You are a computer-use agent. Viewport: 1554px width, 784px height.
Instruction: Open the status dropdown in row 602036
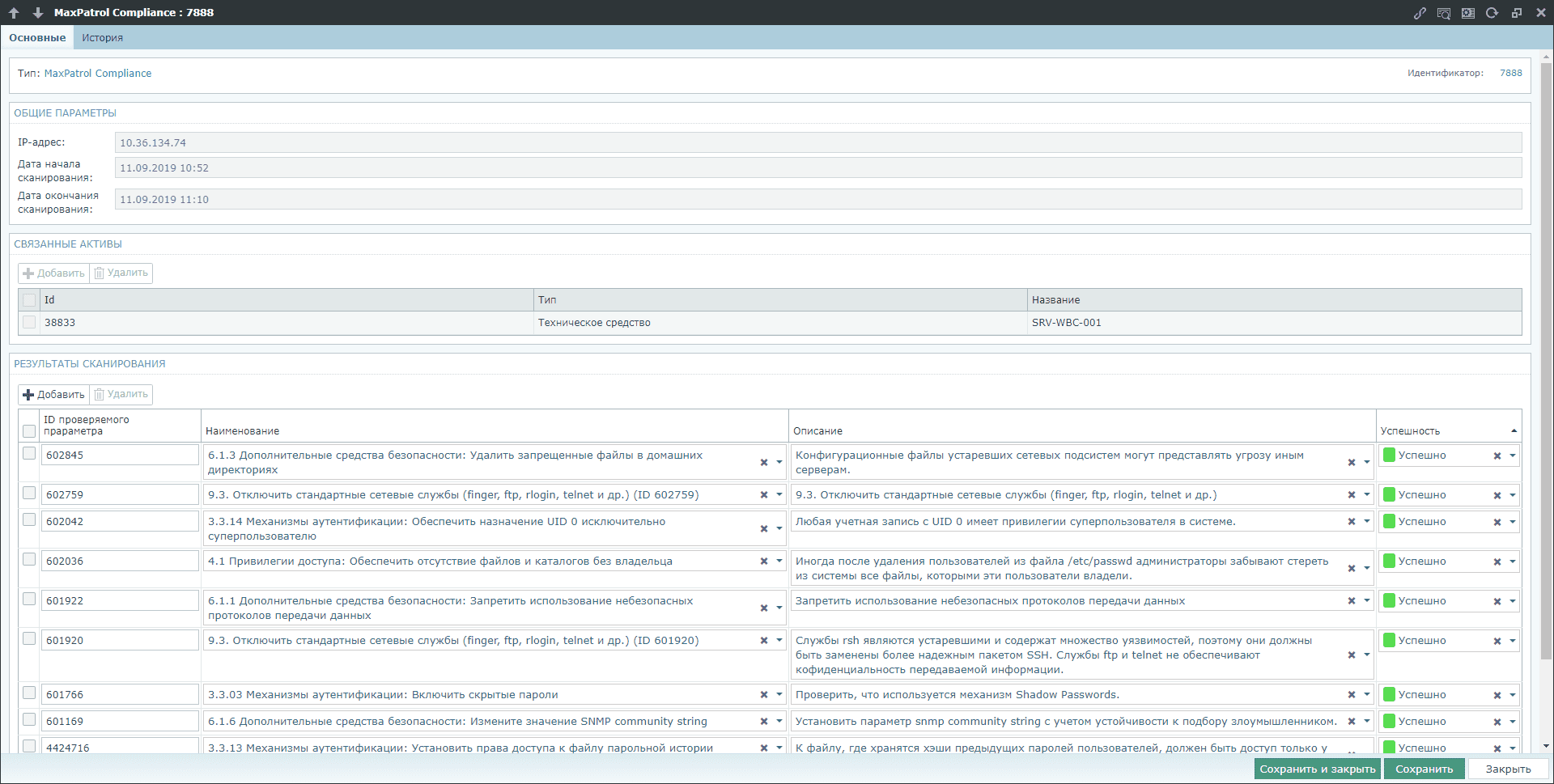1512,562
